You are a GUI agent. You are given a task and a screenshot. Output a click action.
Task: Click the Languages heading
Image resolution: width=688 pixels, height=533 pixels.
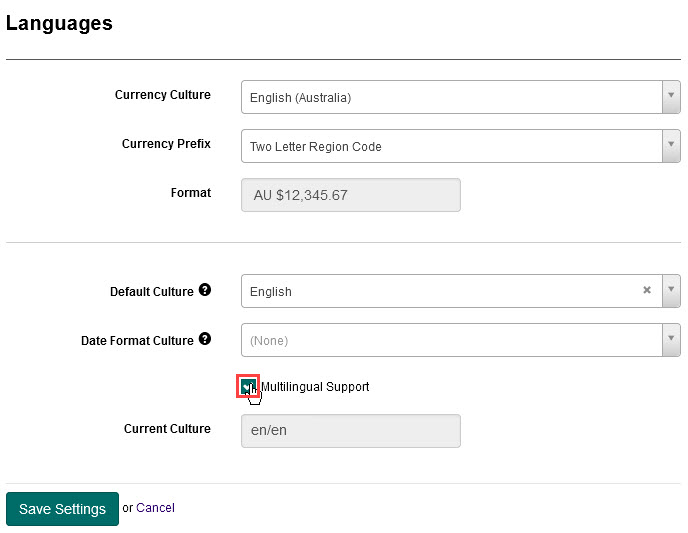pos(59,23)
